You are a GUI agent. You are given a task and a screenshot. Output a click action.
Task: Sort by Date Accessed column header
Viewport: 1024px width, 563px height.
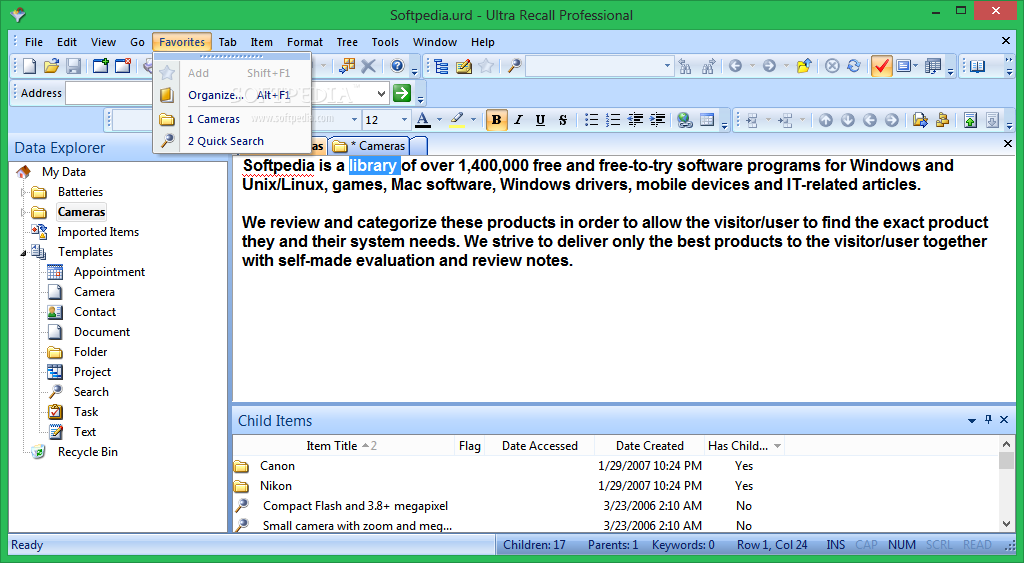point(539,446)
